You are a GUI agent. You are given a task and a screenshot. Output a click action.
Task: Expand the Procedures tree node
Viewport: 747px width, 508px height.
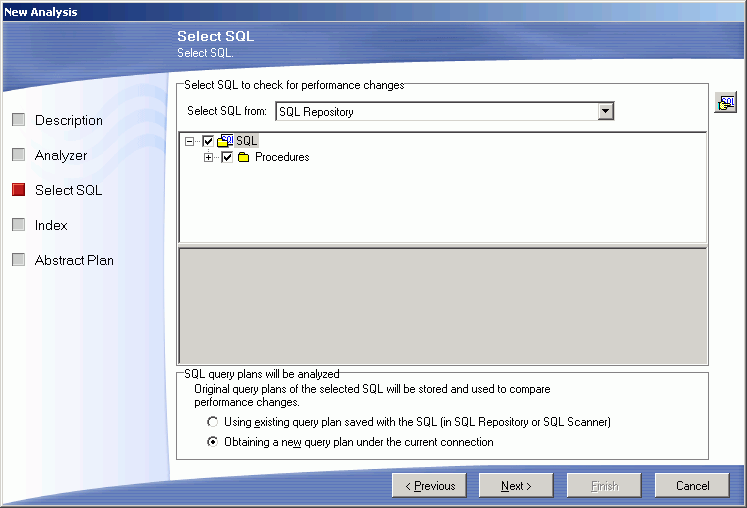coord(208,157)
